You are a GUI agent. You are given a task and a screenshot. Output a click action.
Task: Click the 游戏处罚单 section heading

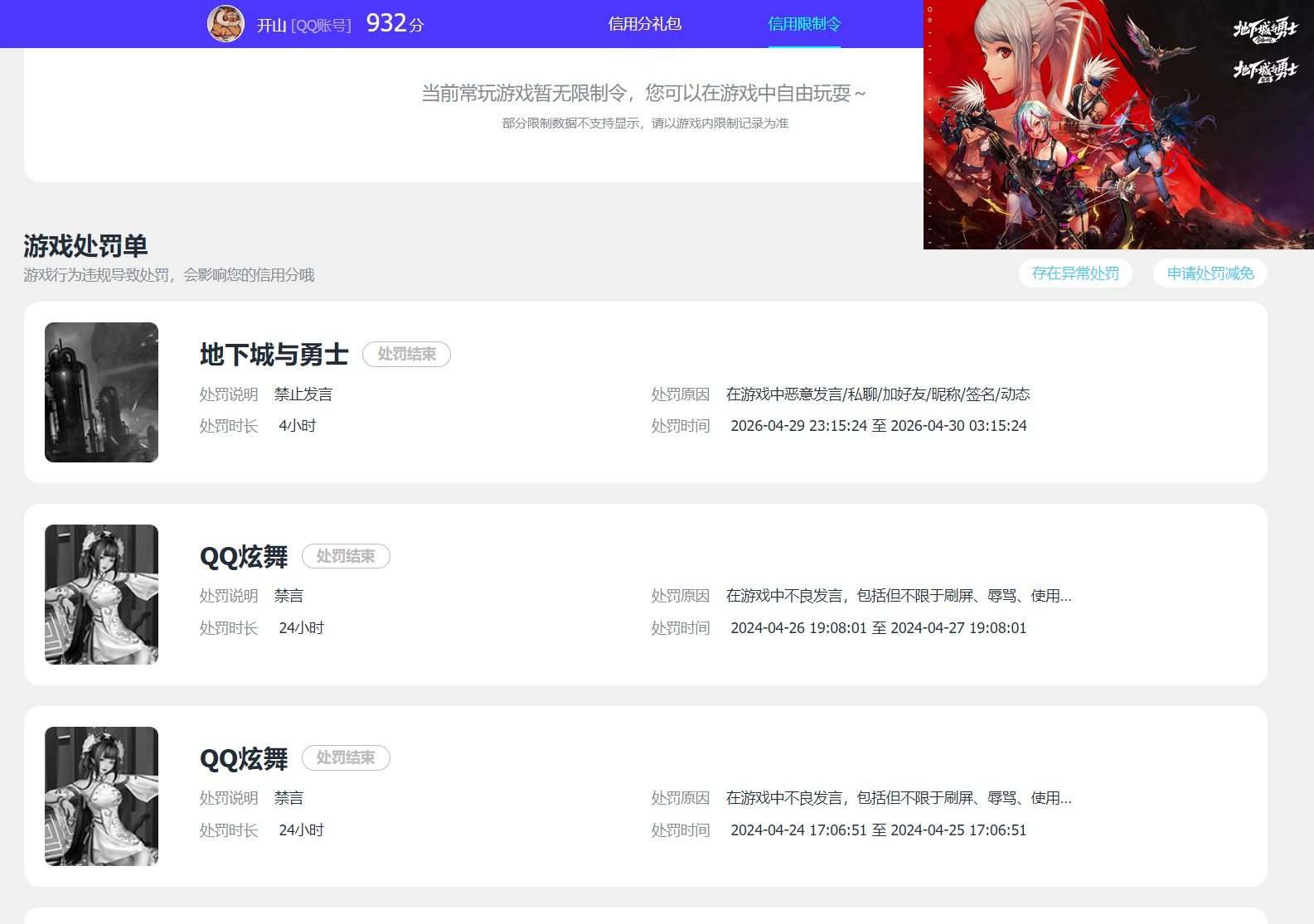click(x=85, y=246)
